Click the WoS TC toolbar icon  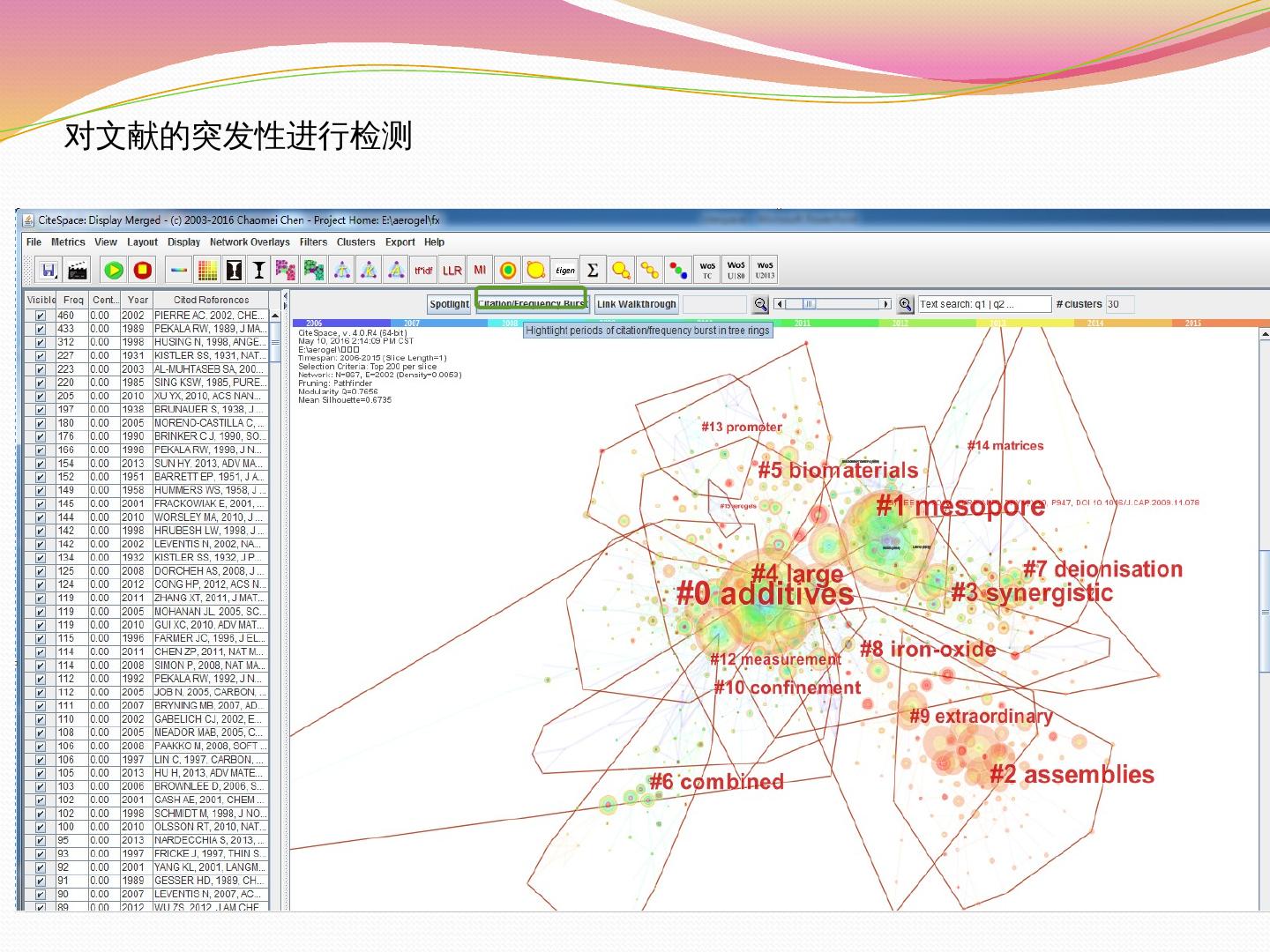point(707,270)
